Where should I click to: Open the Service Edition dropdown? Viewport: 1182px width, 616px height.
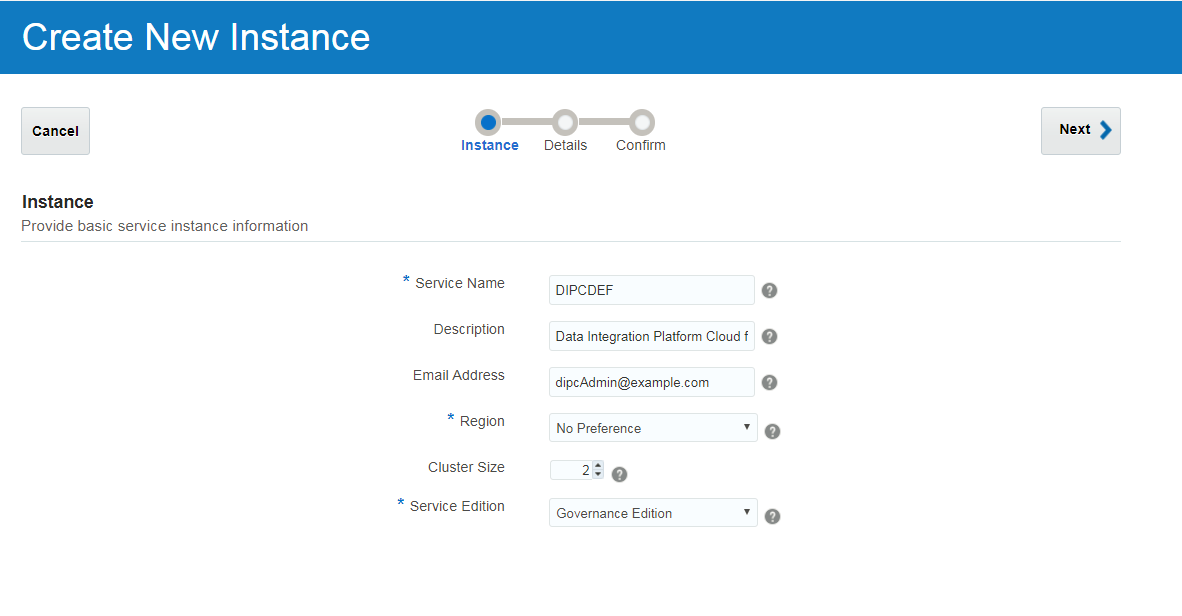coord(652,512)
